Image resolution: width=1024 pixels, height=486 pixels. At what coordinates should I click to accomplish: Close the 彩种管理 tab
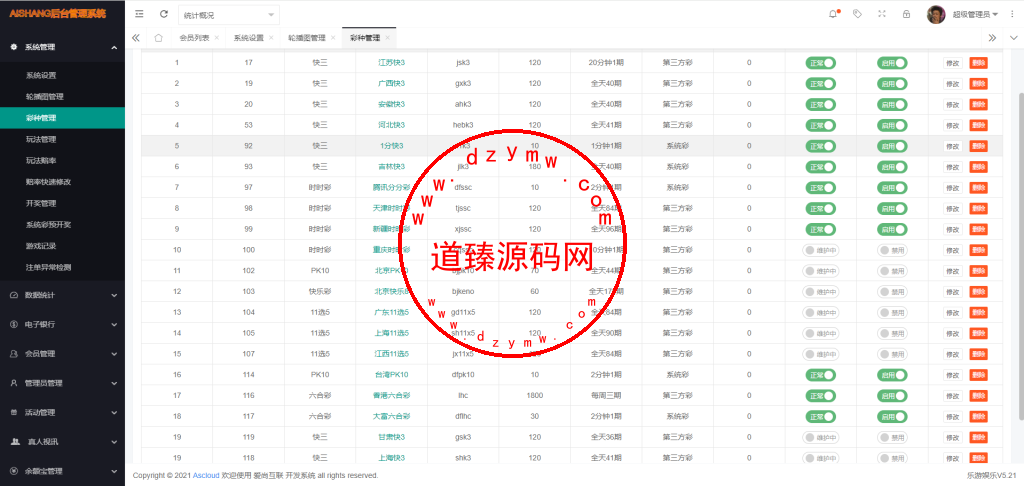[387, 38]
